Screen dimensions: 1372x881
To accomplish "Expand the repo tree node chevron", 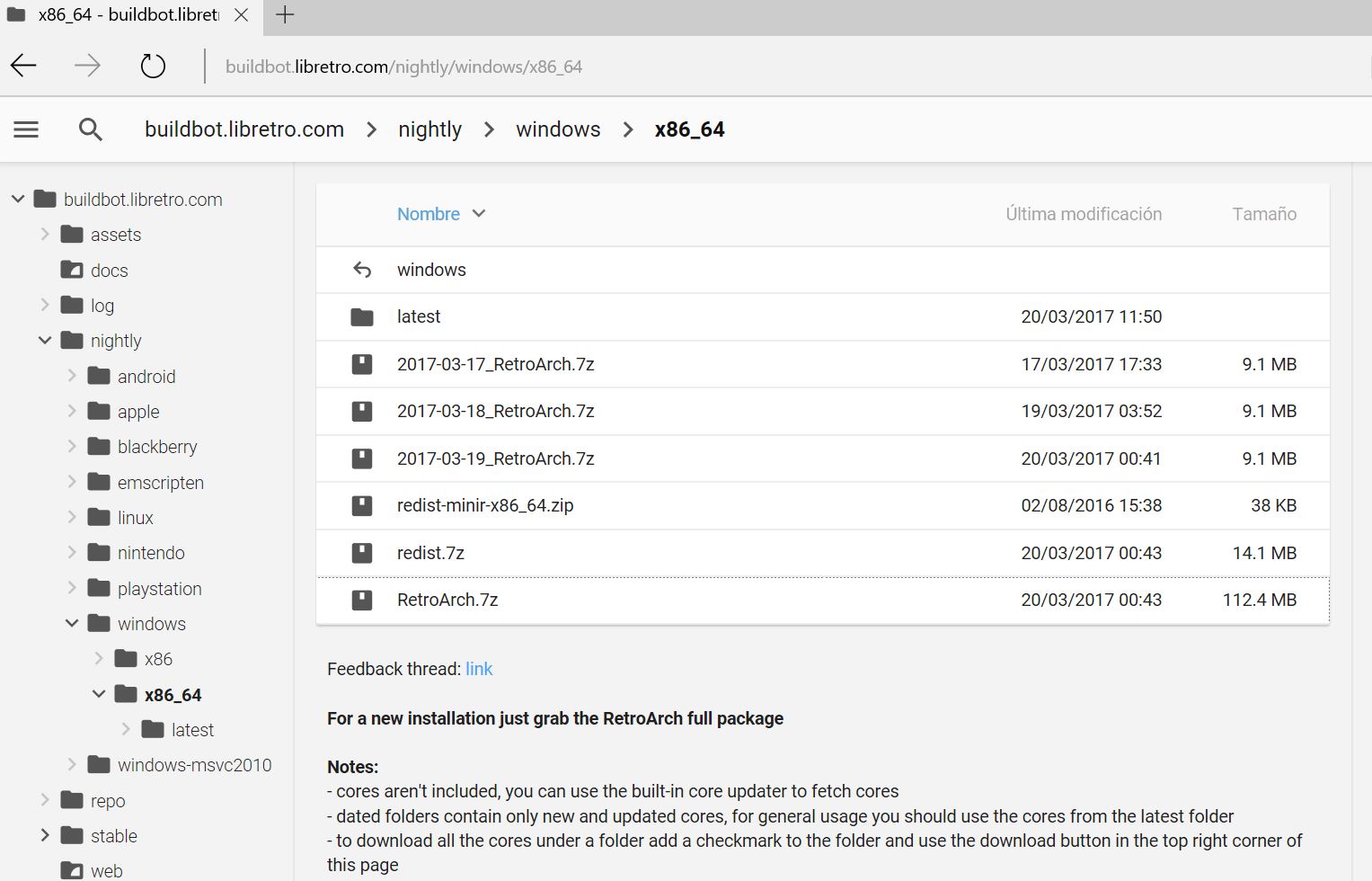I will tap(45, 800).
